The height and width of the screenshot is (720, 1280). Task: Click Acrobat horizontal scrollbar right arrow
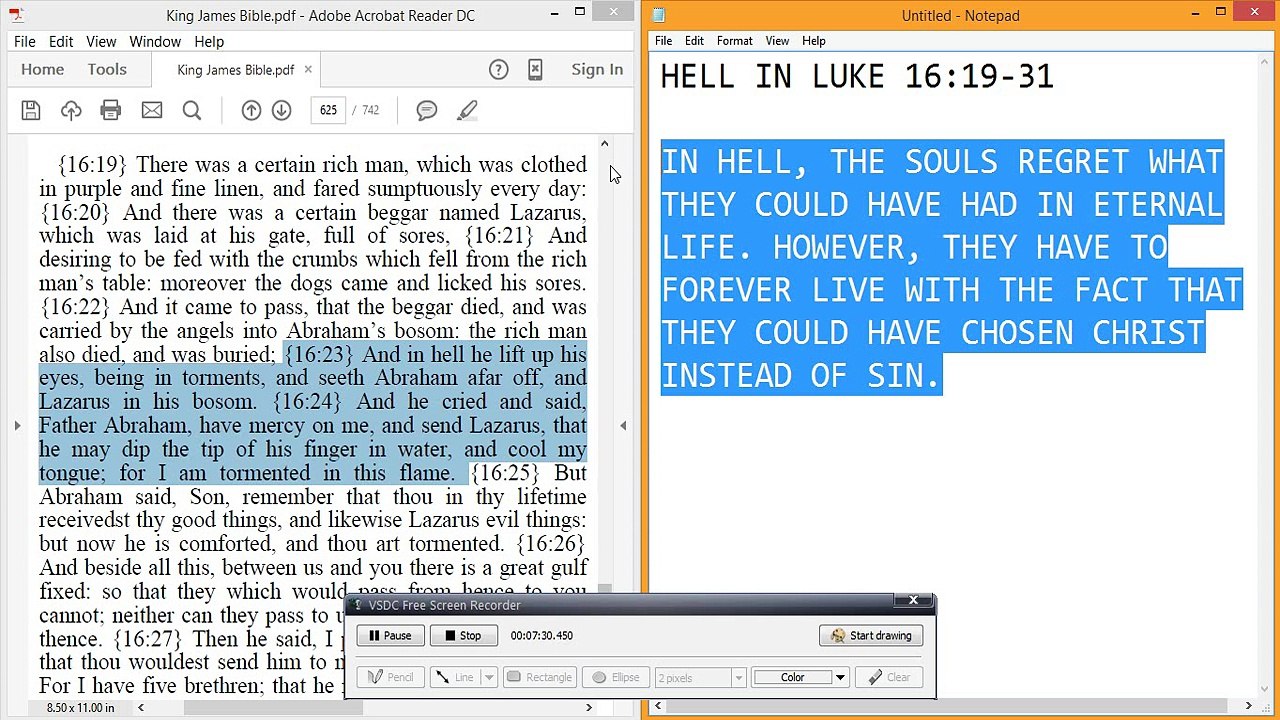pyautogui.click(x=588, y=707)
